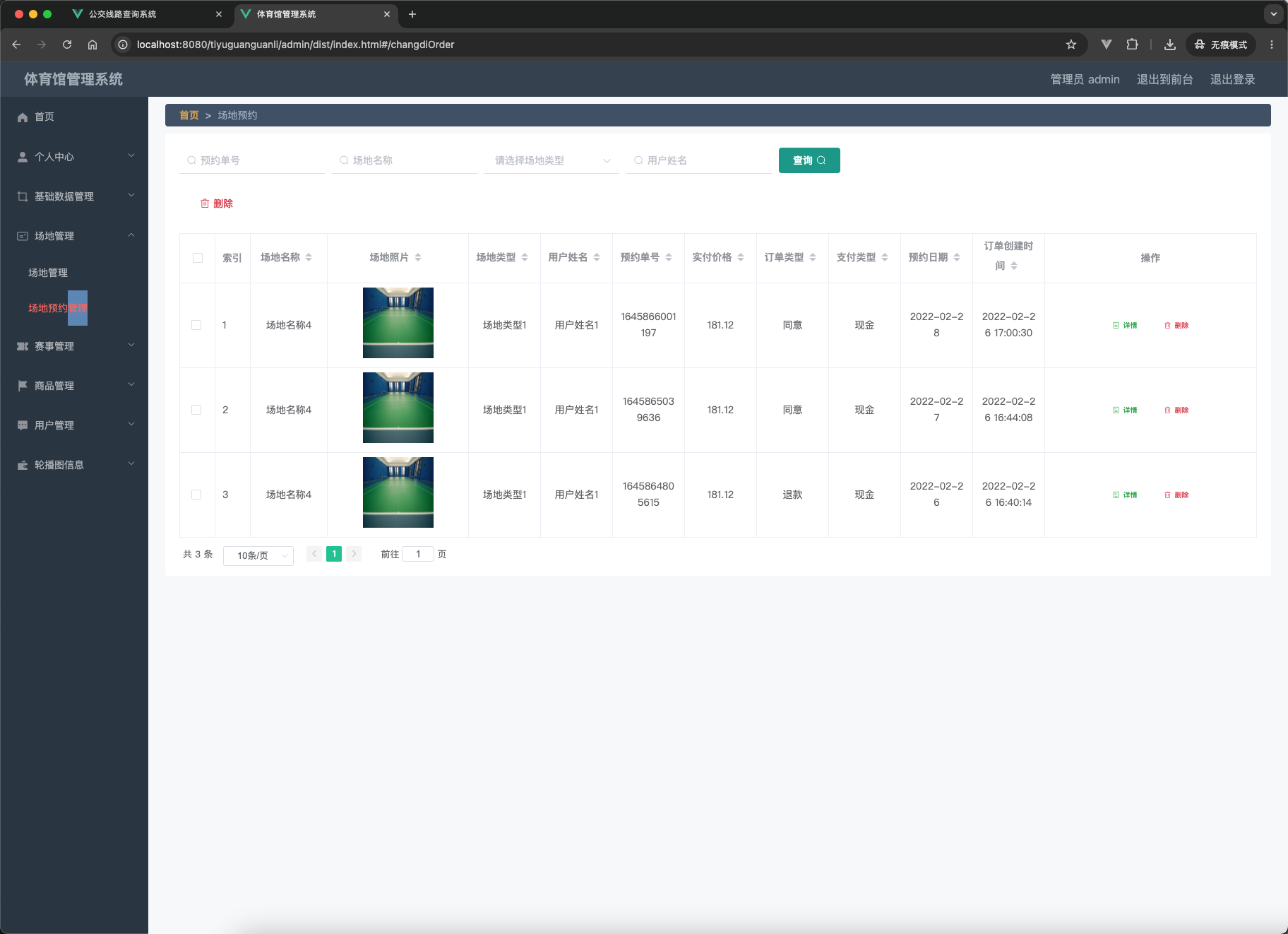Click the 用户姓名 search field
Image resolution: width=1288 pixels, height=934 pixels.
[699, 160]
